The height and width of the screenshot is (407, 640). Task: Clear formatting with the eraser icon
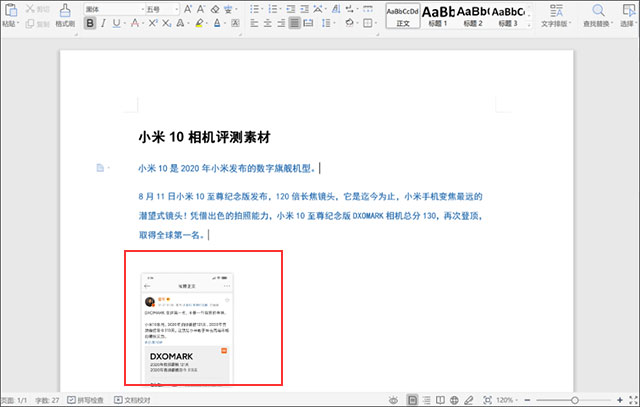(215, 9)
